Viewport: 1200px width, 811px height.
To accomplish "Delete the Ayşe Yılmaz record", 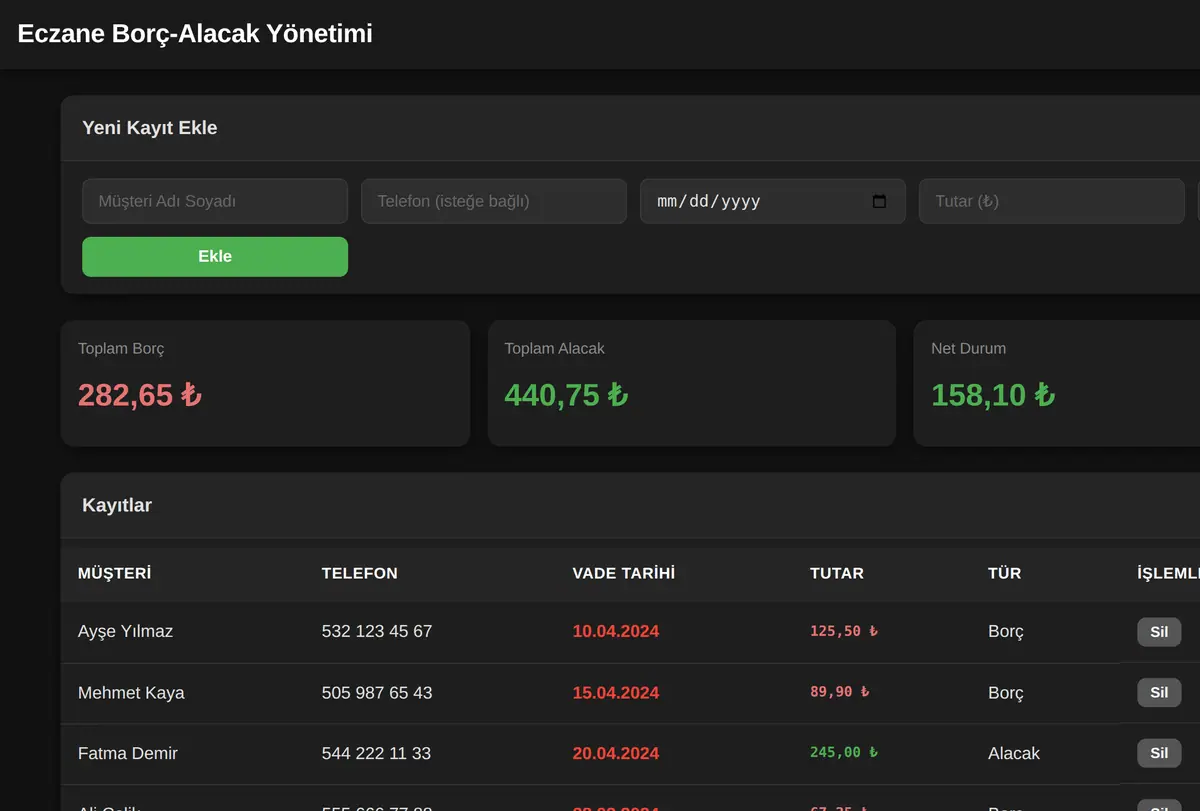I will [1159, 632].
